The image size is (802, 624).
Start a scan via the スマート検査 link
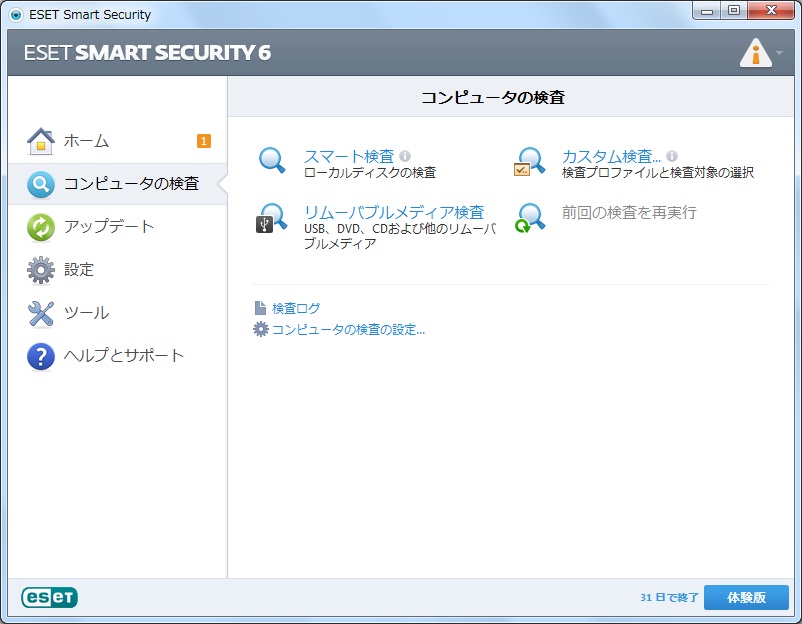pos(348,156)
